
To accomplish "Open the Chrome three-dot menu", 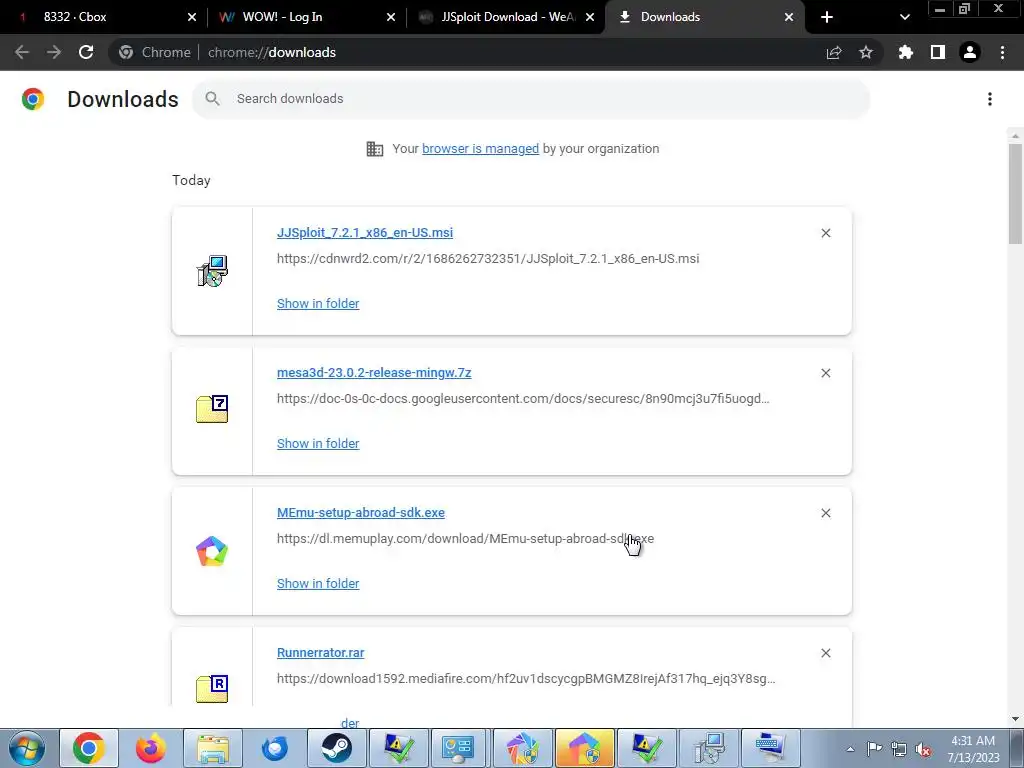I will click(x=1002, y=52).
